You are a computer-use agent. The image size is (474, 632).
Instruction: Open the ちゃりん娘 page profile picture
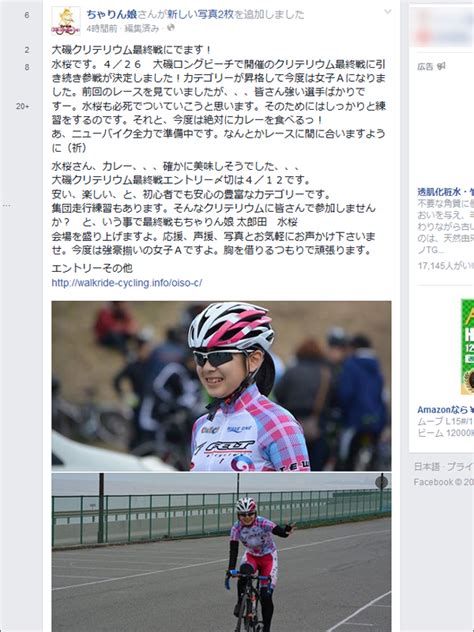tap(66, 21)
